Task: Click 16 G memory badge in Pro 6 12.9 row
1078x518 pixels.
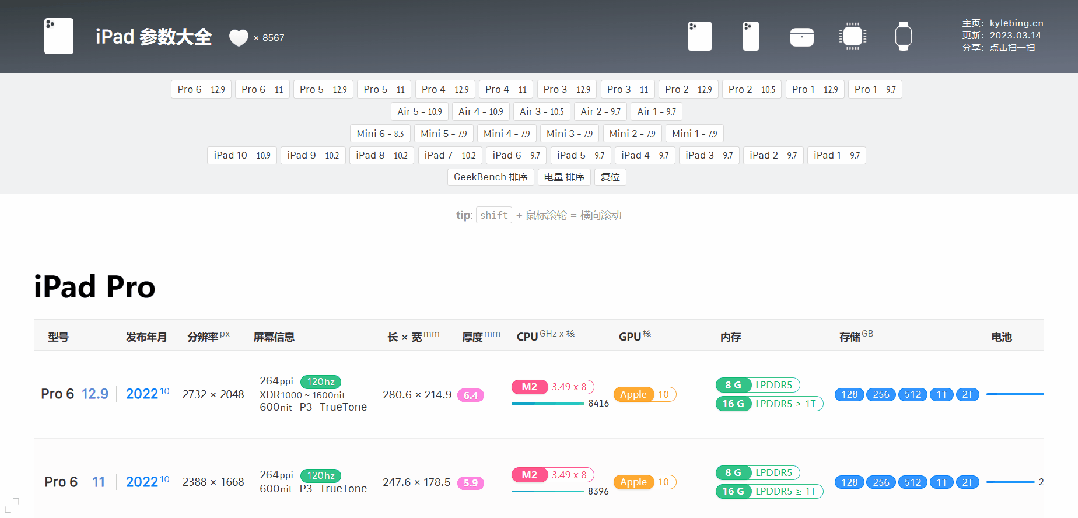Action: [x=734, y=404]
